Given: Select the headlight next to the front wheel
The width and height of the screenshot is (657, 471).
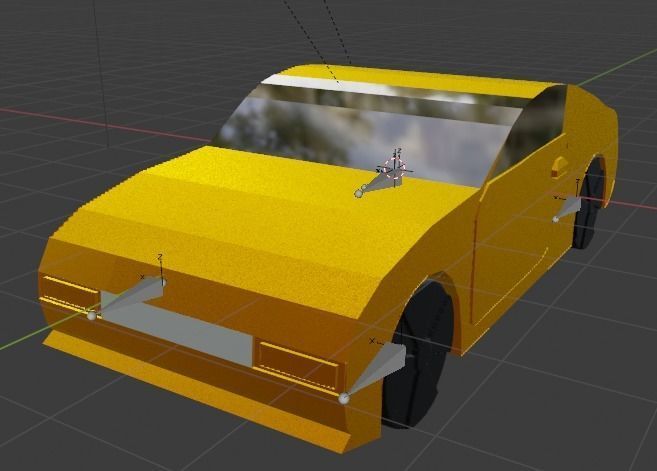Looking at the screenshot, I should (298, 365).
